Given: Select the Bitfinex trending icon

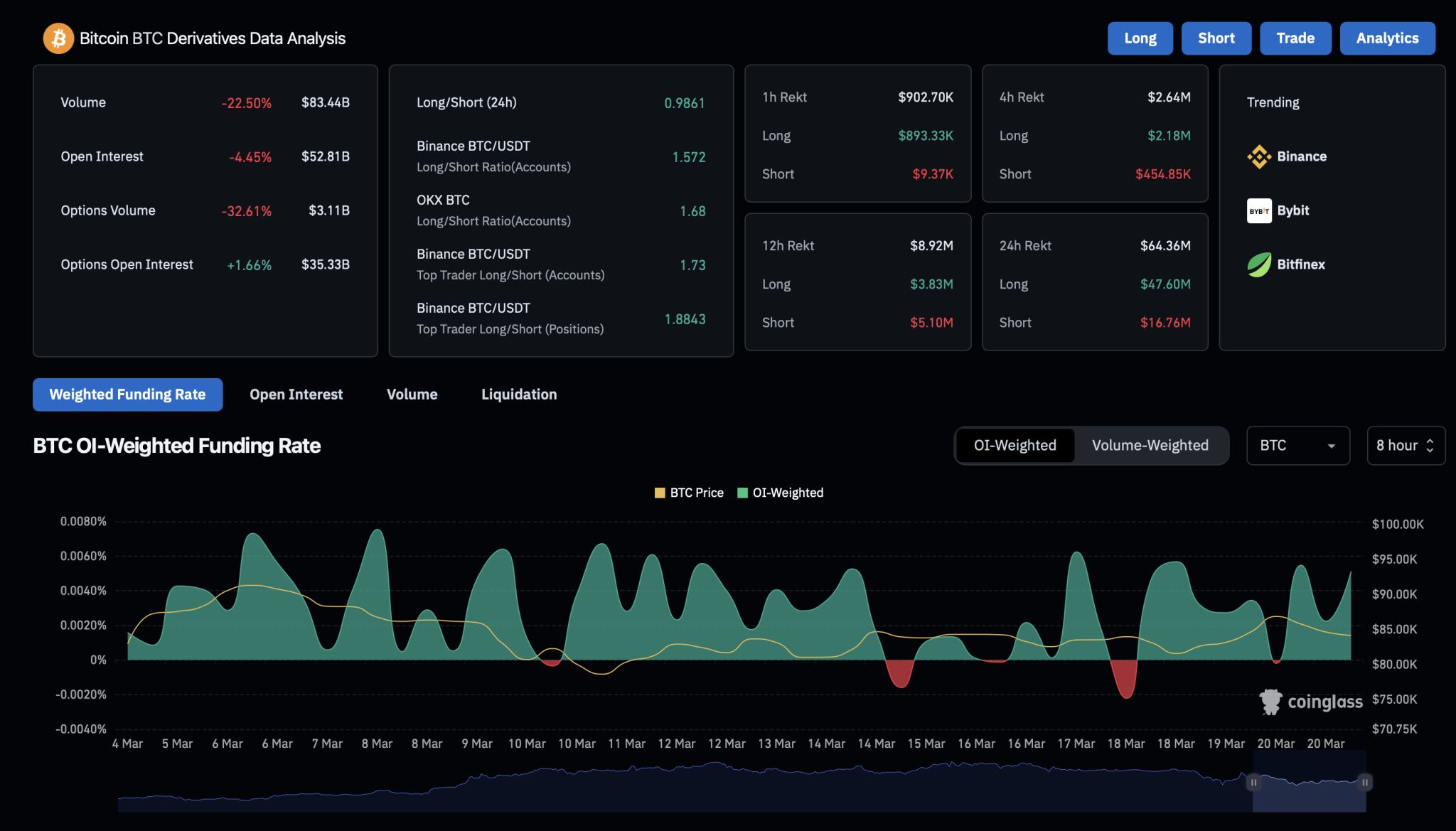Looking at the screenshot, I should click(x=1258, y=264).
